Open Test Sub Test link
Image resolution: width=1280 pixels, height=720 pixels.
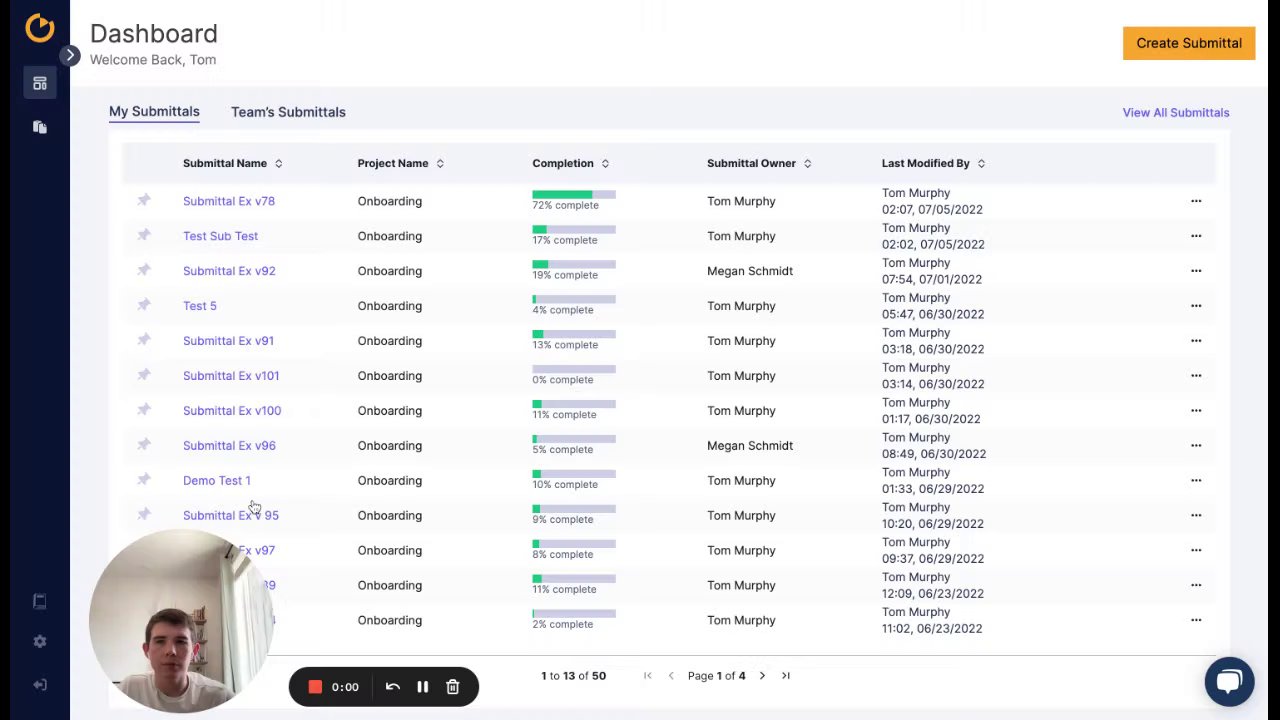[220, 236]
